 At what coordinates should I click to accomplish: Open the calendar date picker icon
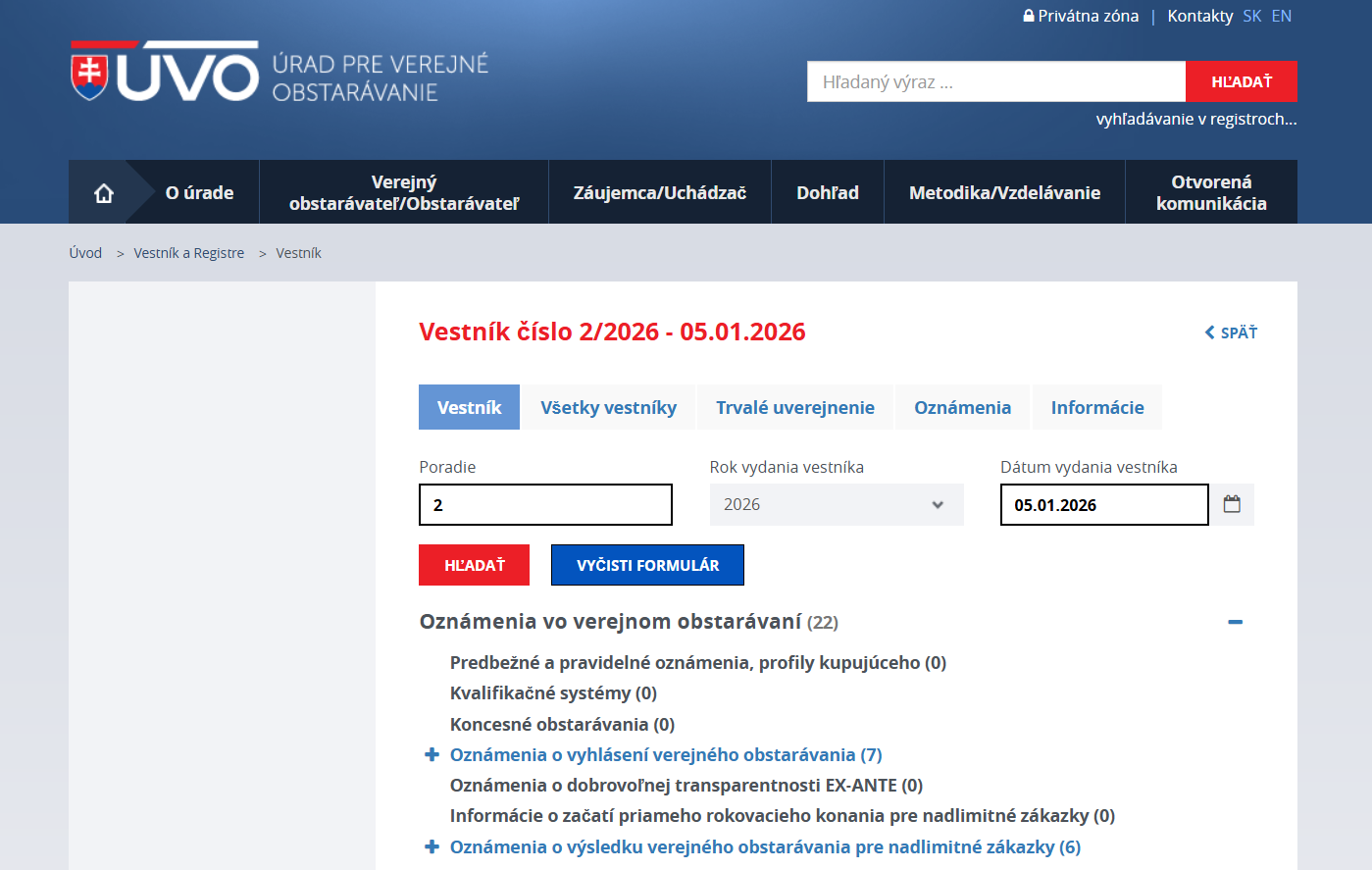[1232, 504]
